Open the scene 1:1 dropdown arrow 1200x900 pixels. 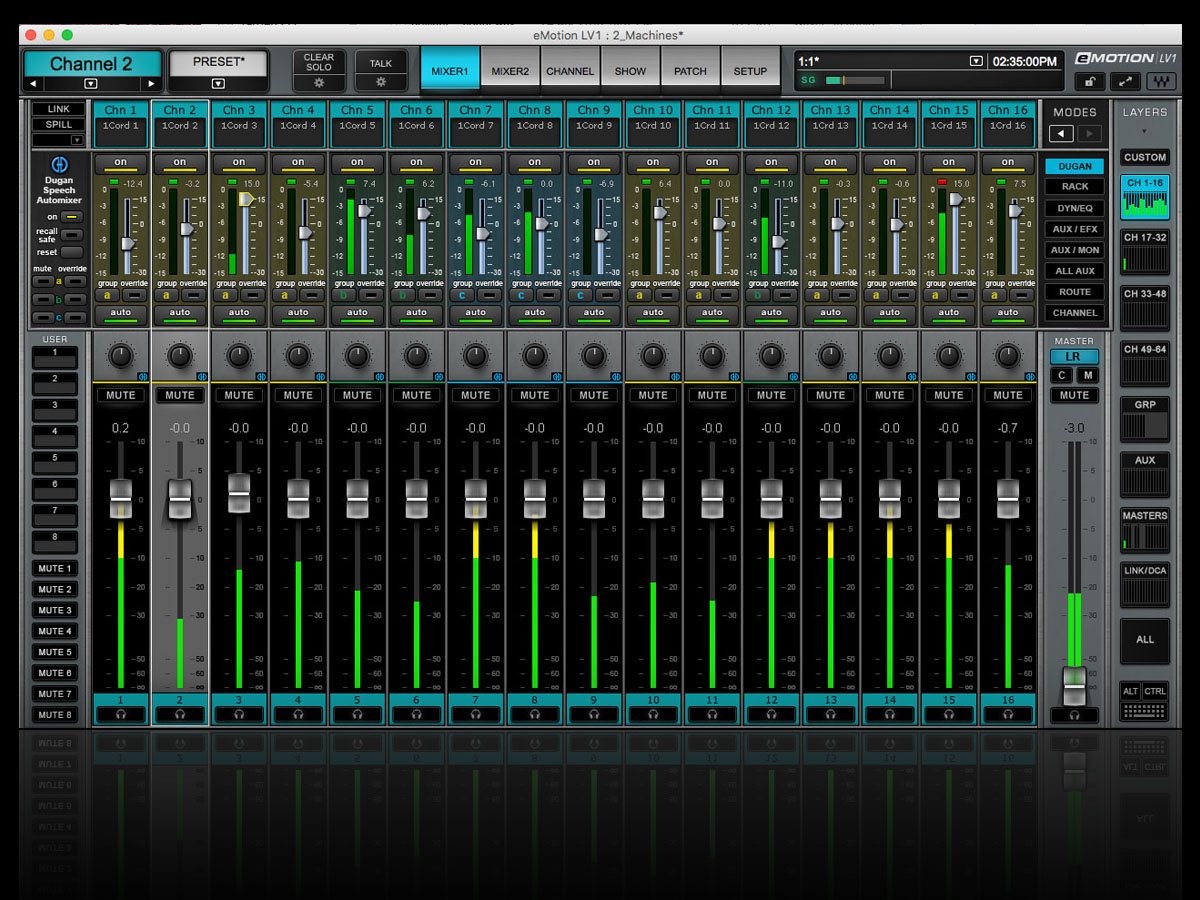pos(976,61)
